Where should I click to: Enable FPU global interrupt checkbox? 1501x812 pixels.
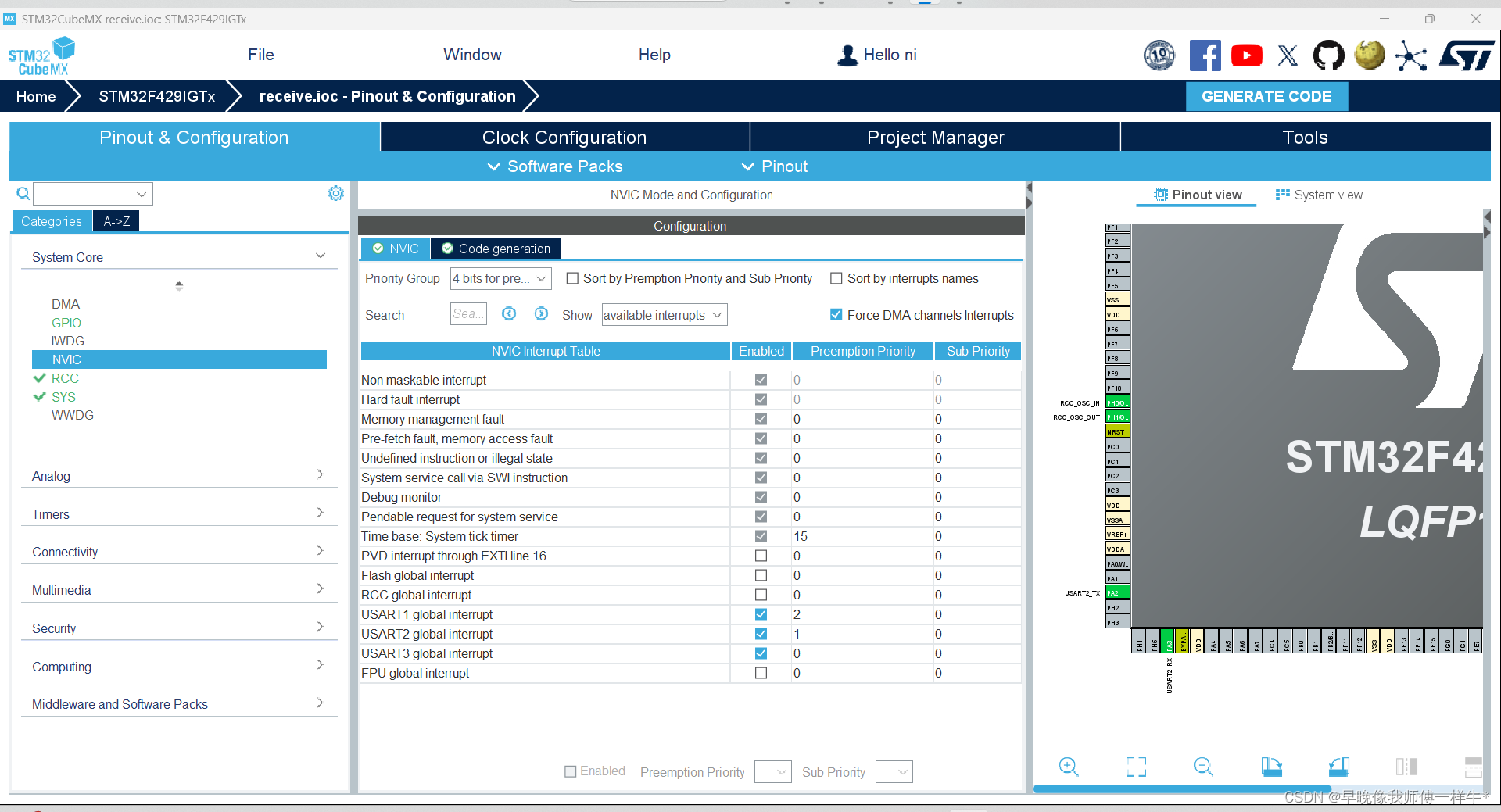(x=761, y=673)
